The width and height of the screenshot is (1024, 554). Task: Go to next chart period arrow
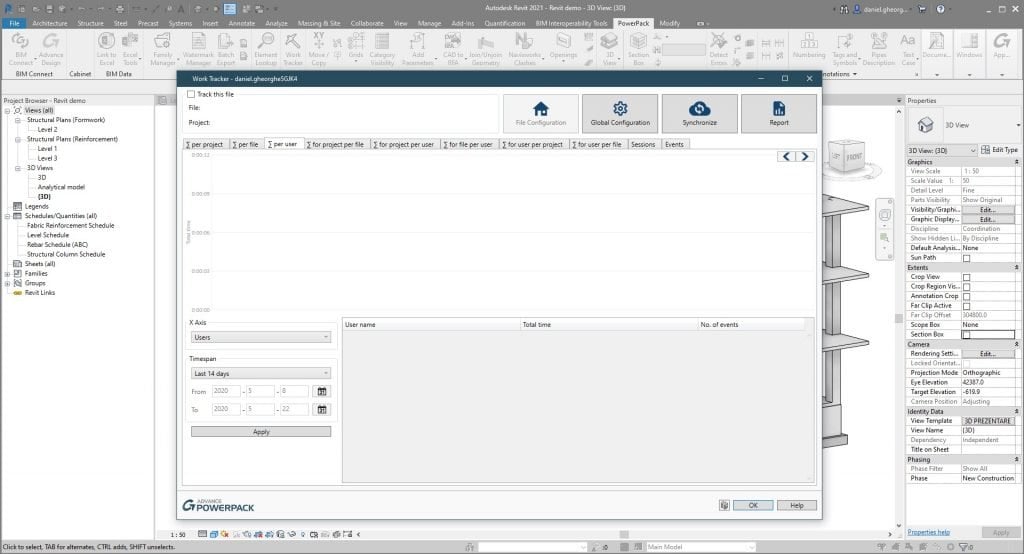click(805, 157)
